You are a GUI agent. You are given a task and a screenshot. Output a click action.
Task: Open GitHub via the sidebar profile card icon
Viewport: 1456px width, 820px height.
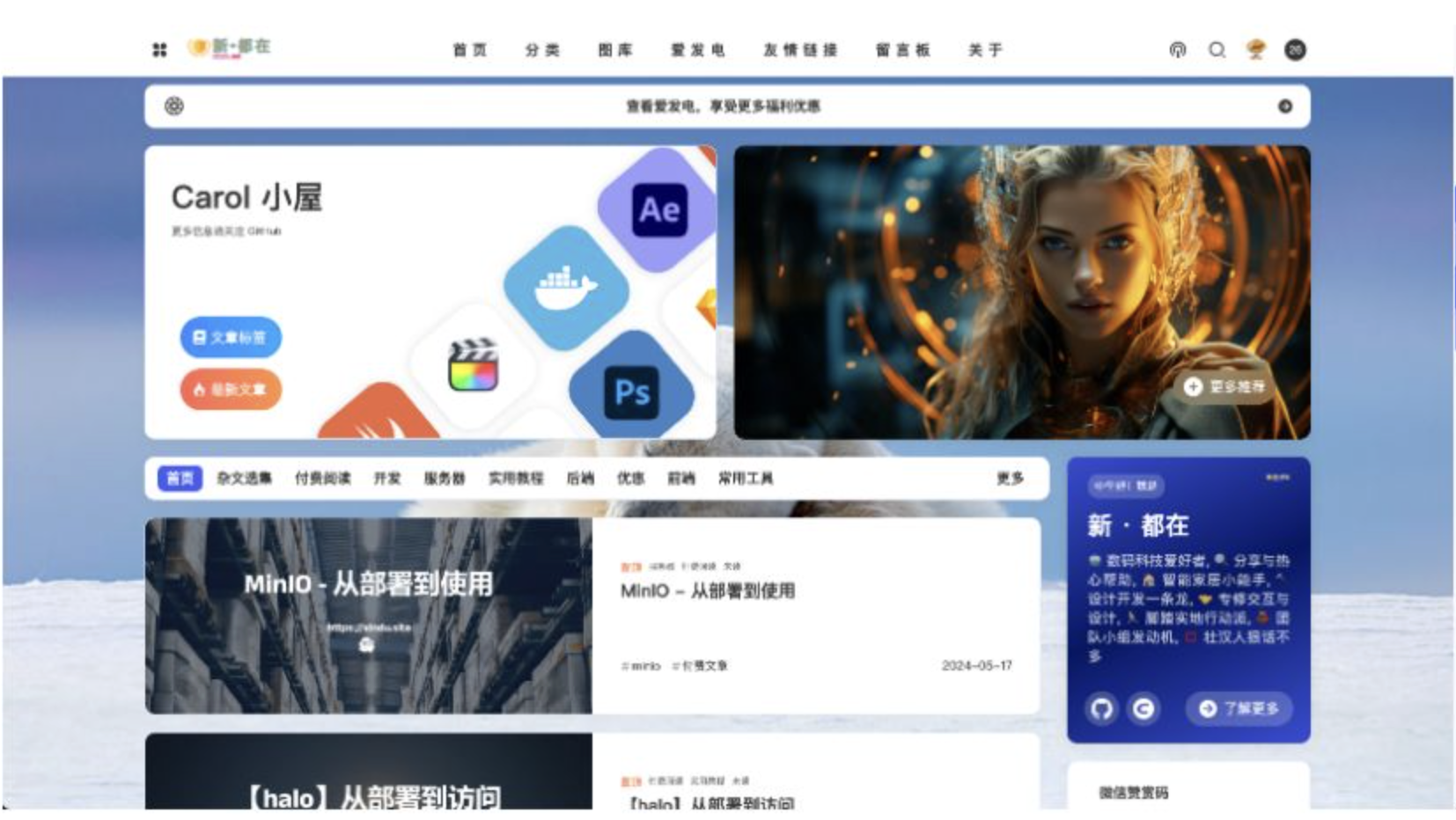1101,709
